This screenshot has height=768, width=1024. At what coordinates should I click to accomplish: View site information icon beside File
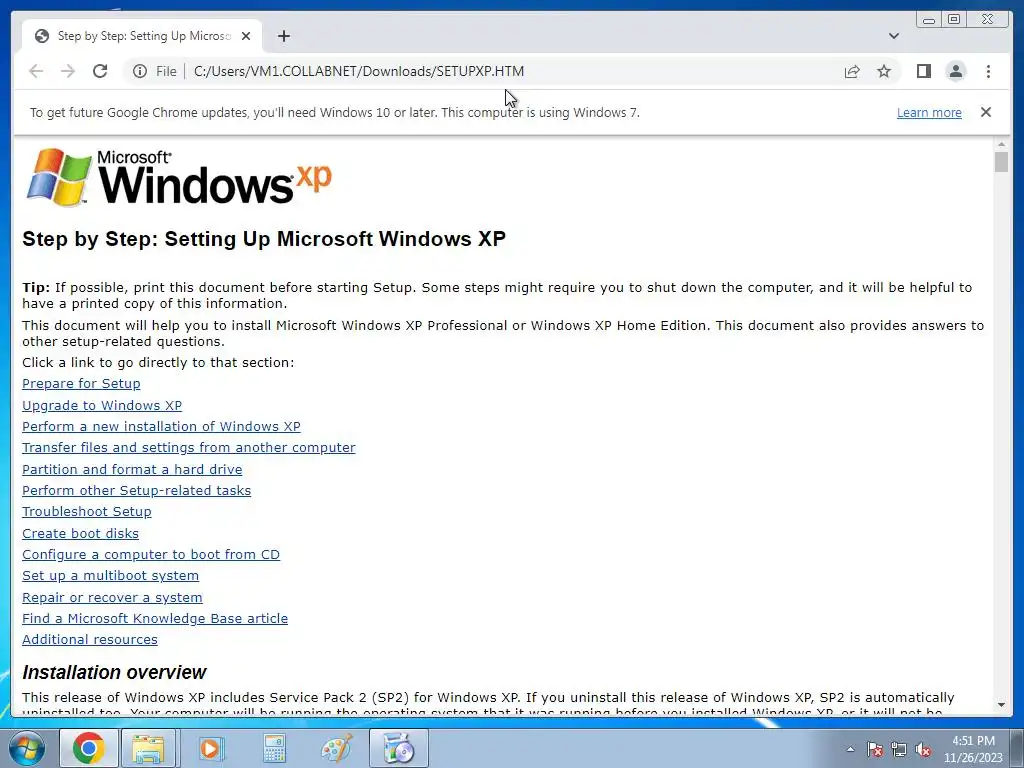(140, 71)
